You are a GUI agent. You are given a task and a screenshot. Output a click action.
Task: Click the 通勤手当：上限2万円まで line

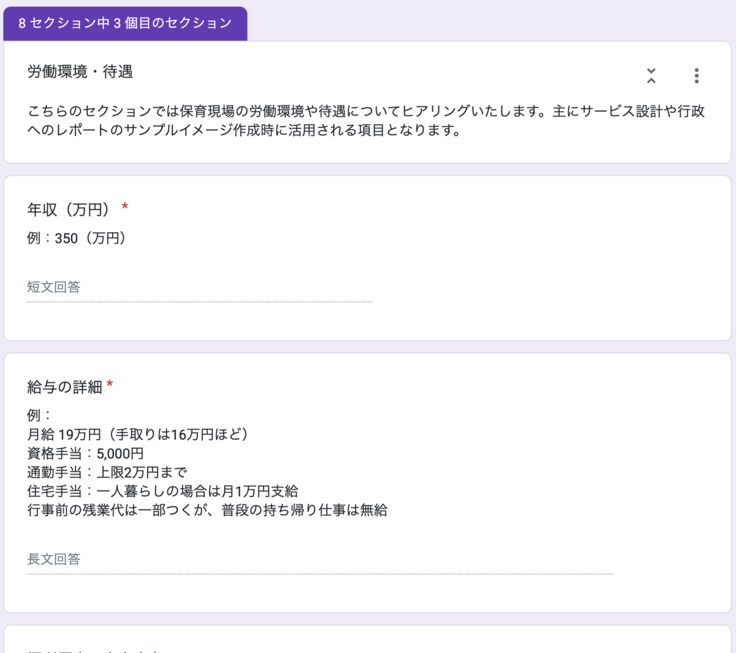click(107, 472)
